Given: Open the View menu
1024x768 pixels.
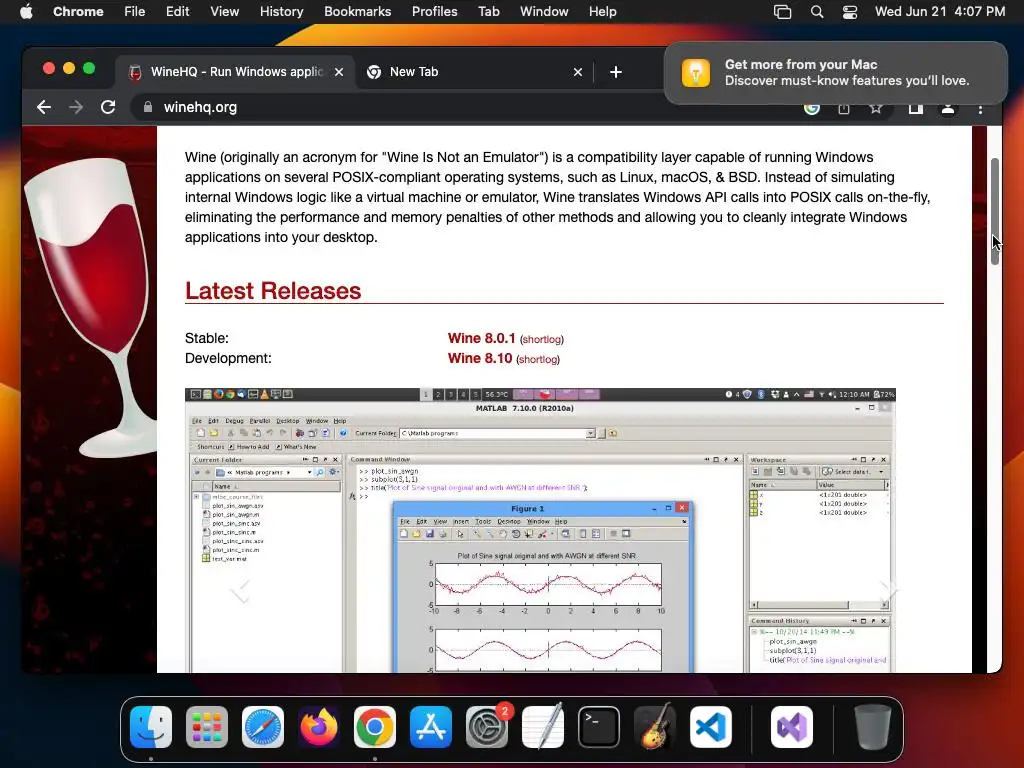Looking at the screenshot, I should pos(225,11).
